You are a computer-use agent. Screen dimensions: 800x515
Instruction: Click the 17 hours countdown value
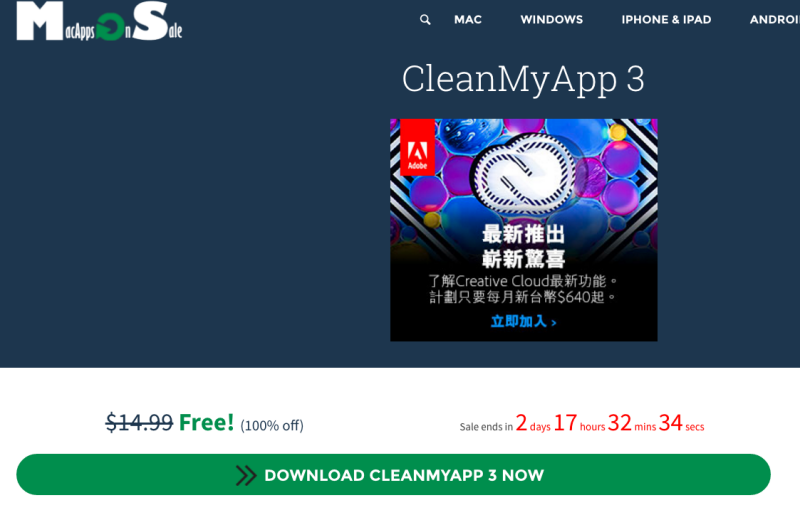[580, 423]
